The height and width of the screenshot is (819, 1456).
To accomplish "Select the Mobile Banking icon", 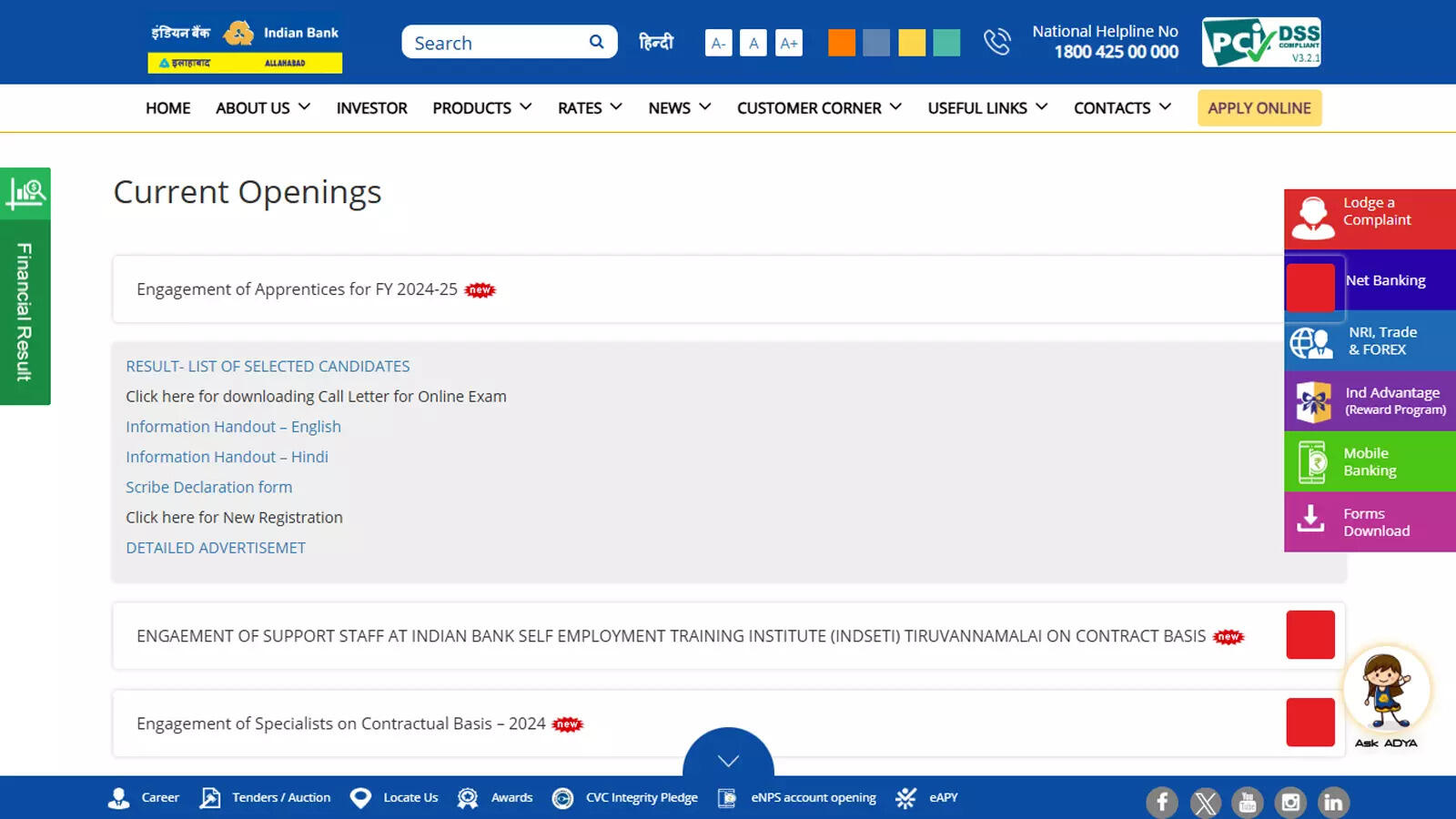I will tap(1310, 461).
